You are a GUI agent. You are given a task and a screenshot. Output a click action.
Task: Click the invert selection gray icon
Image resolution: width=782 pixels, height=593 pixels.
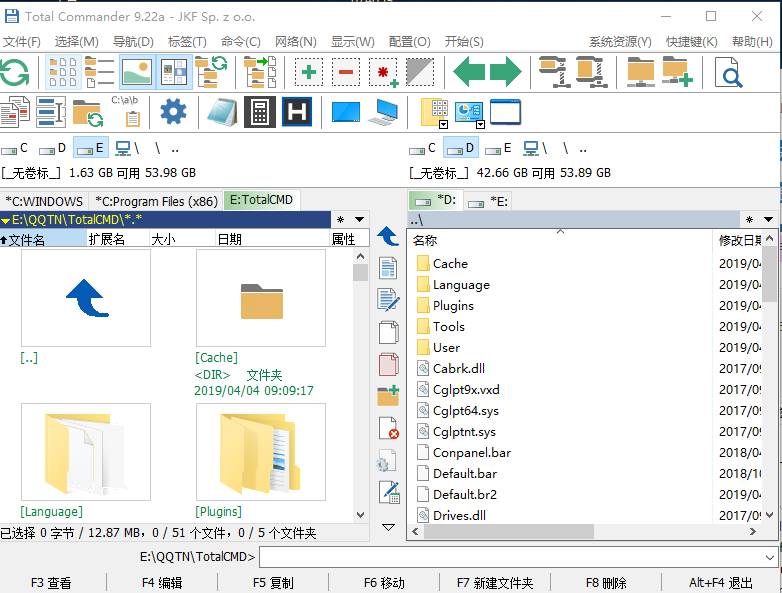pyautogui.click(x=420, y=72)
